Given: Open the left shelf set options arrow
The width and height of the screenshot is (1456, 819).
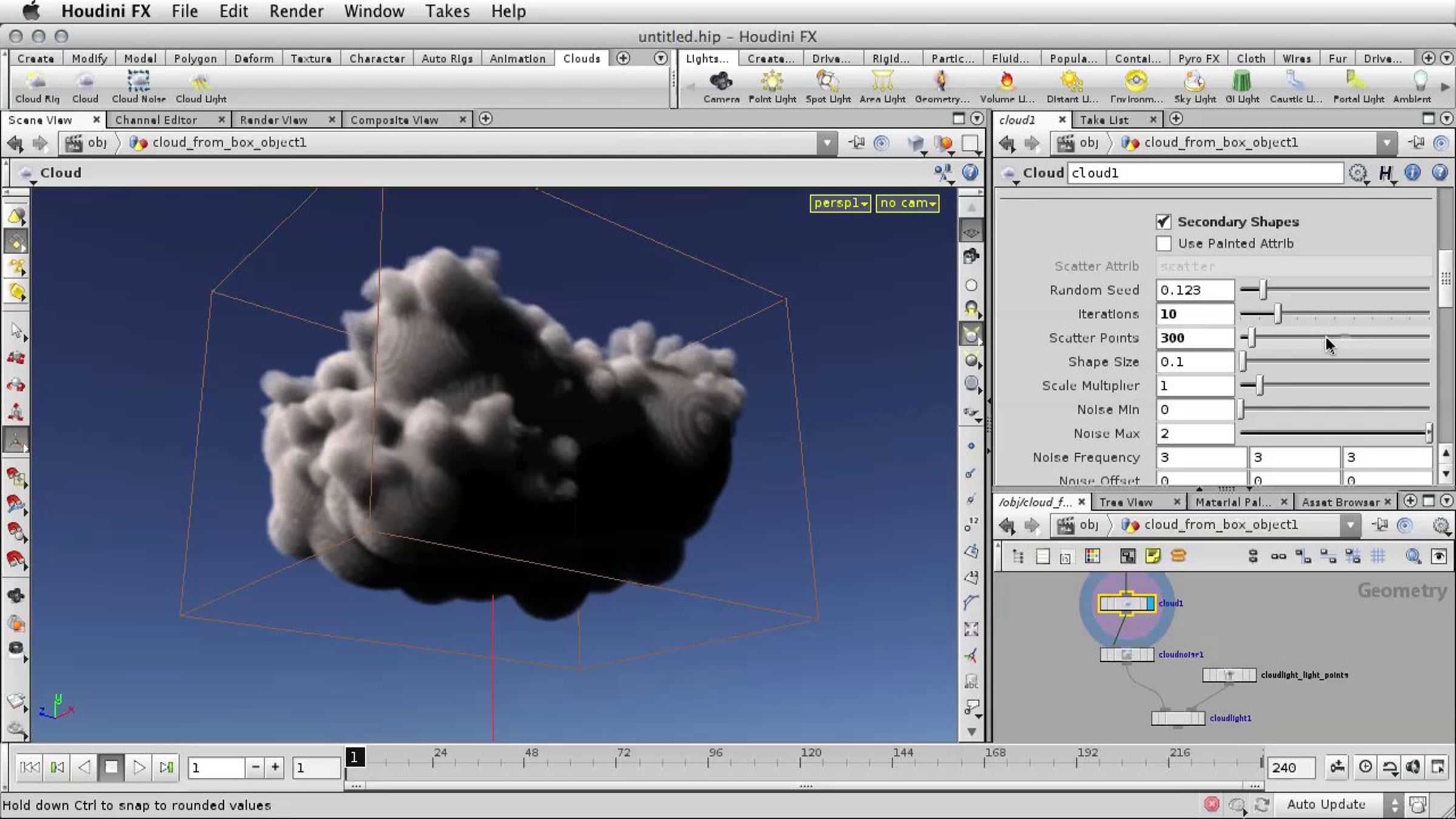Looking at the screenshot, I should coord(661,58).
